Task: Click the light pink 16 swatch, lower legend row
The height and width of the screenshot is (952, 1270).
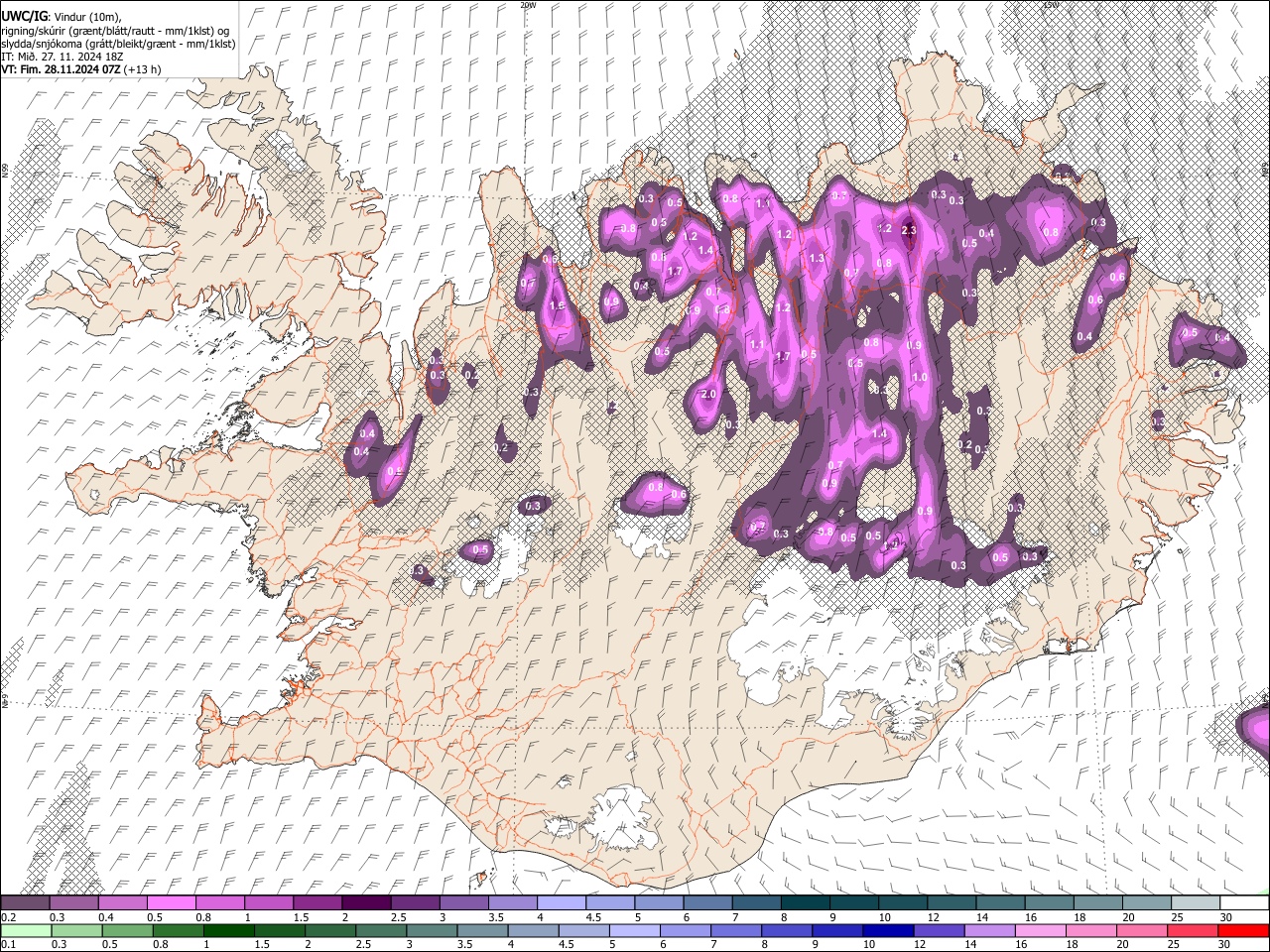Action: coord(1042,930)
